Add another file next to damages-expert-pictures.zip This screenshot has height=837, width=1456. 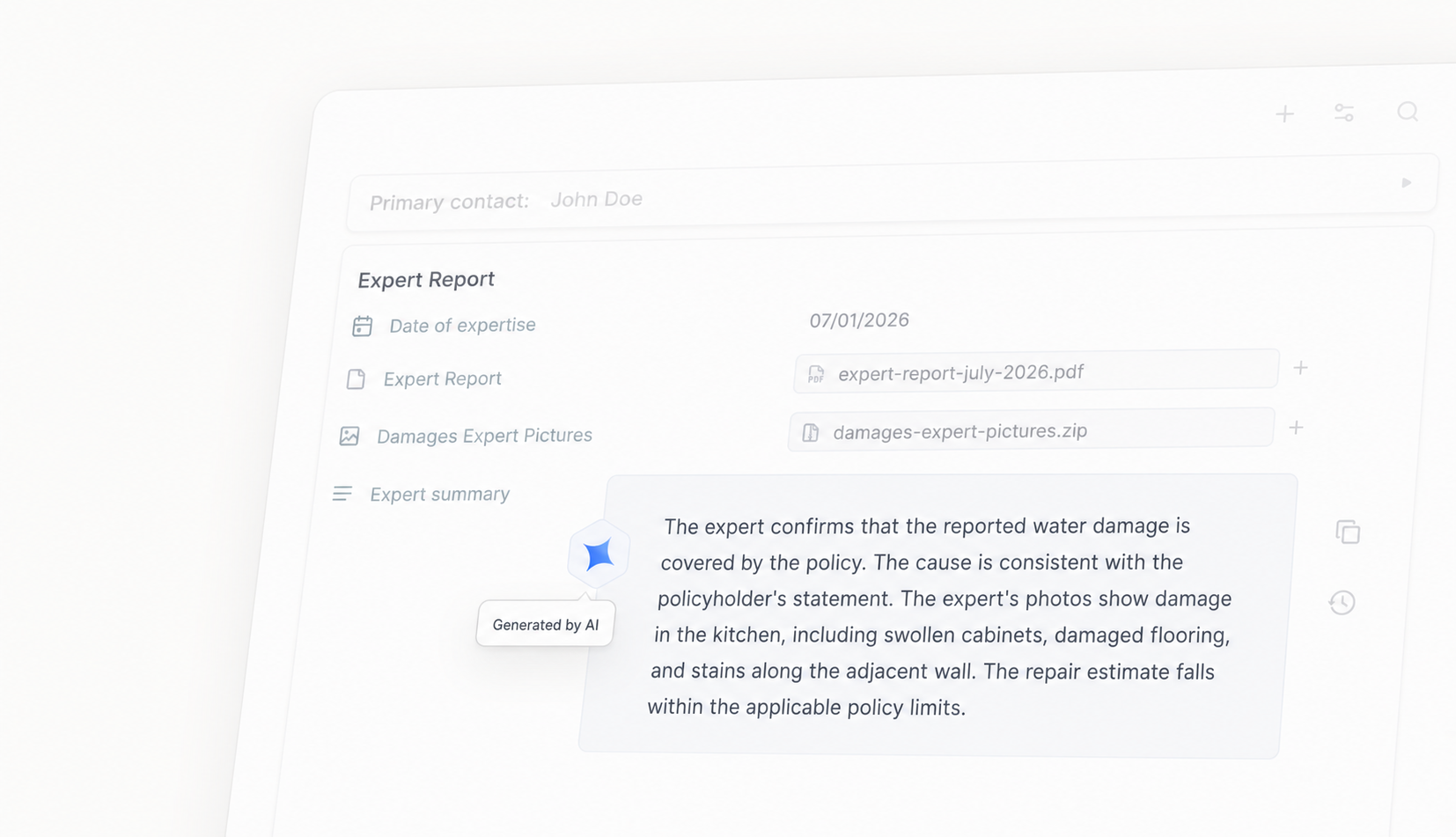tap(1296, 428)
